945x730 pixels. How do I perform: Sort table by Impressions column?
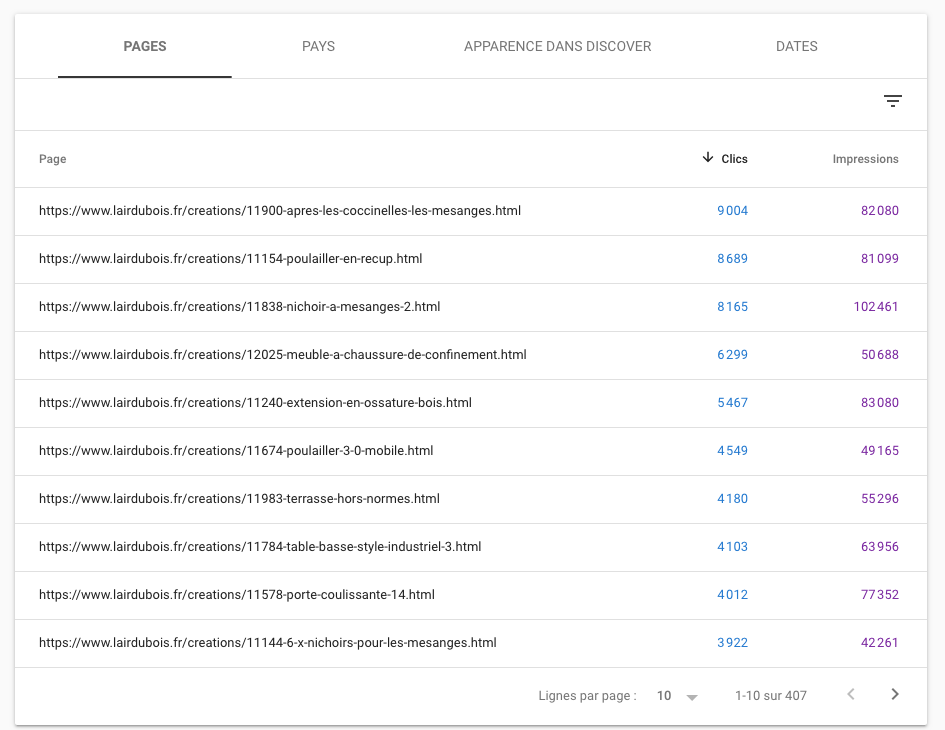(x=865, y=159)
